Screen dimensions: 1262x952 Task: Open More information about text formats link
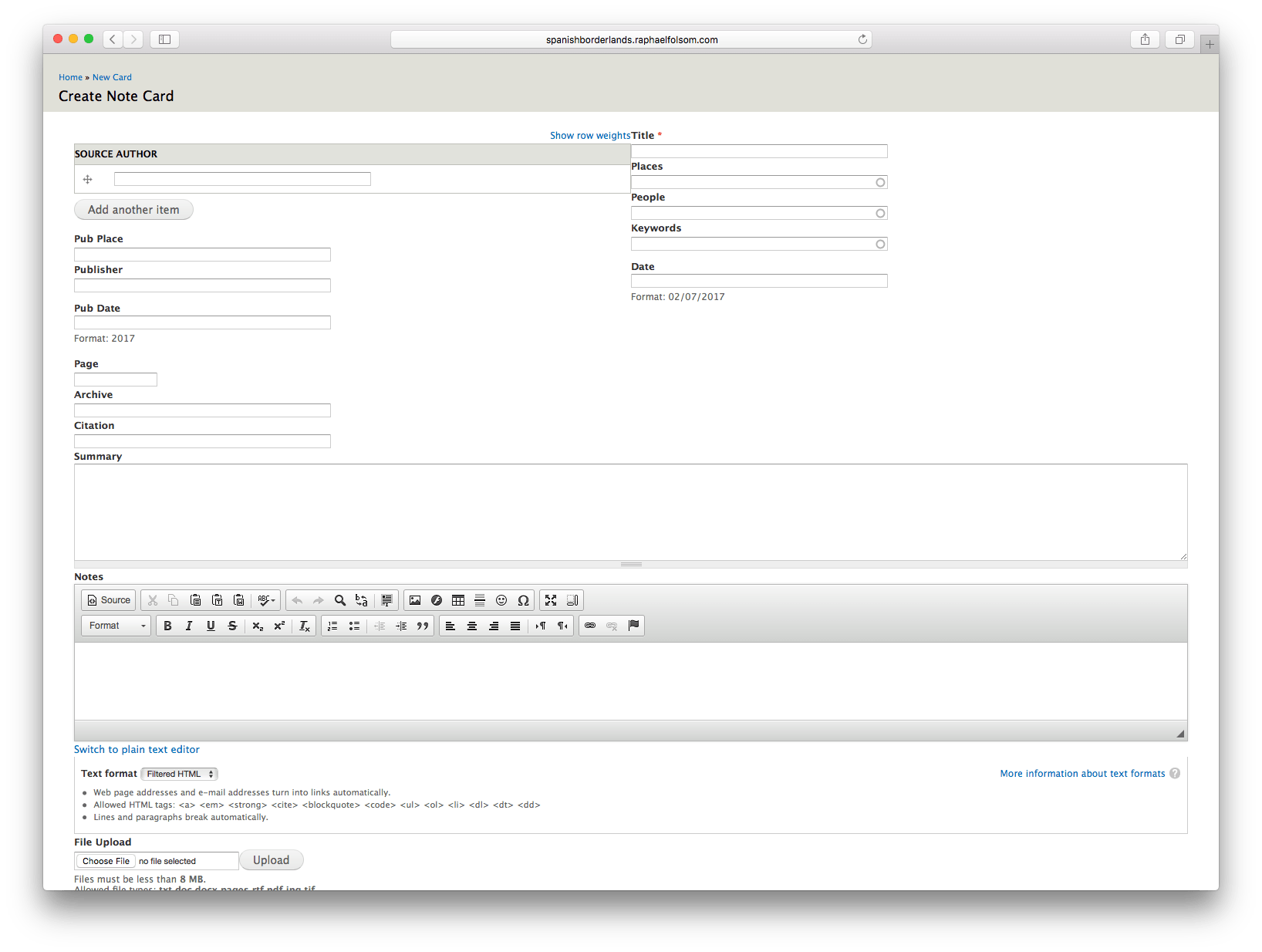pos(1082,773)
